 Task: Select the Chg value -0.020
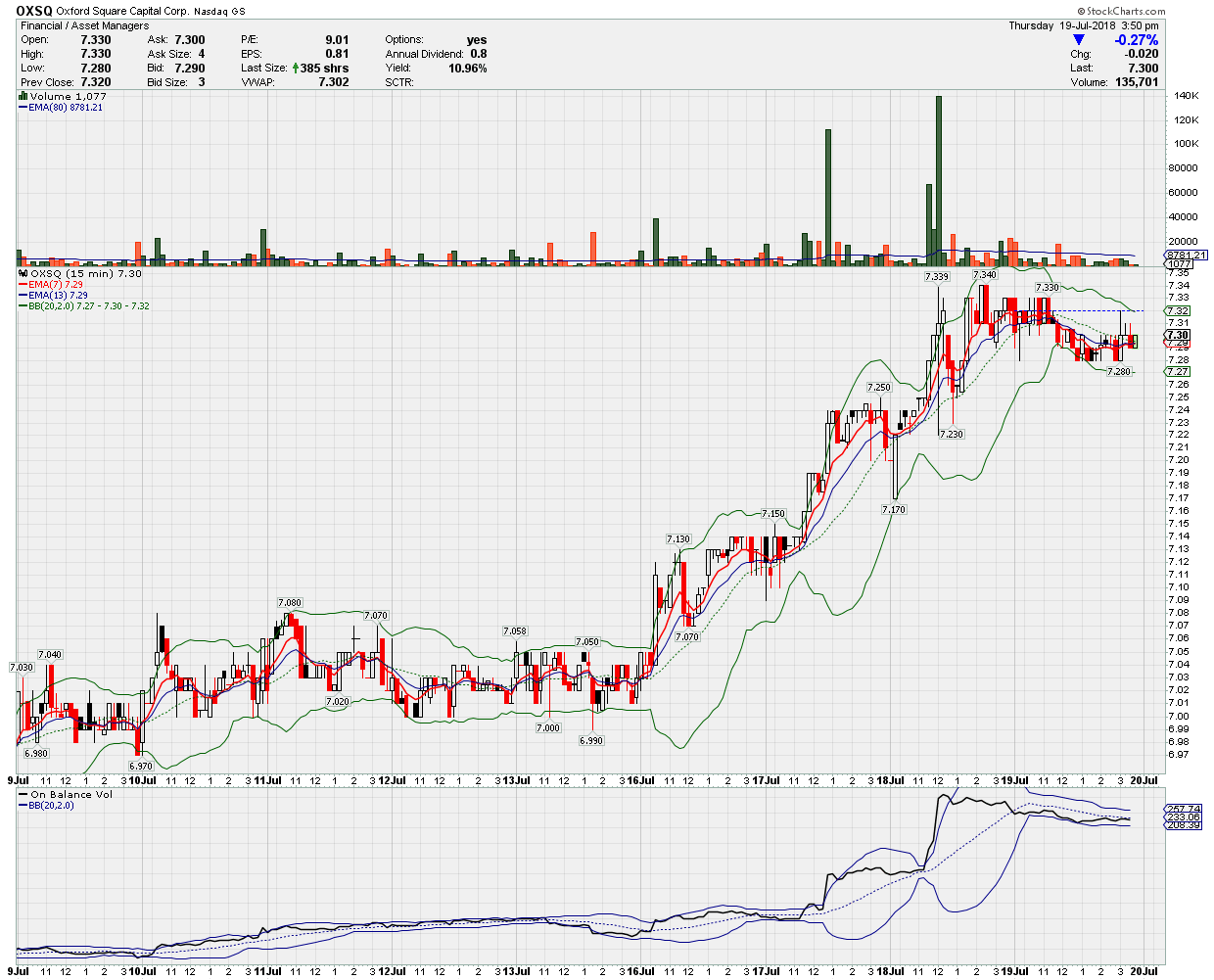[x=1140, y=55]
